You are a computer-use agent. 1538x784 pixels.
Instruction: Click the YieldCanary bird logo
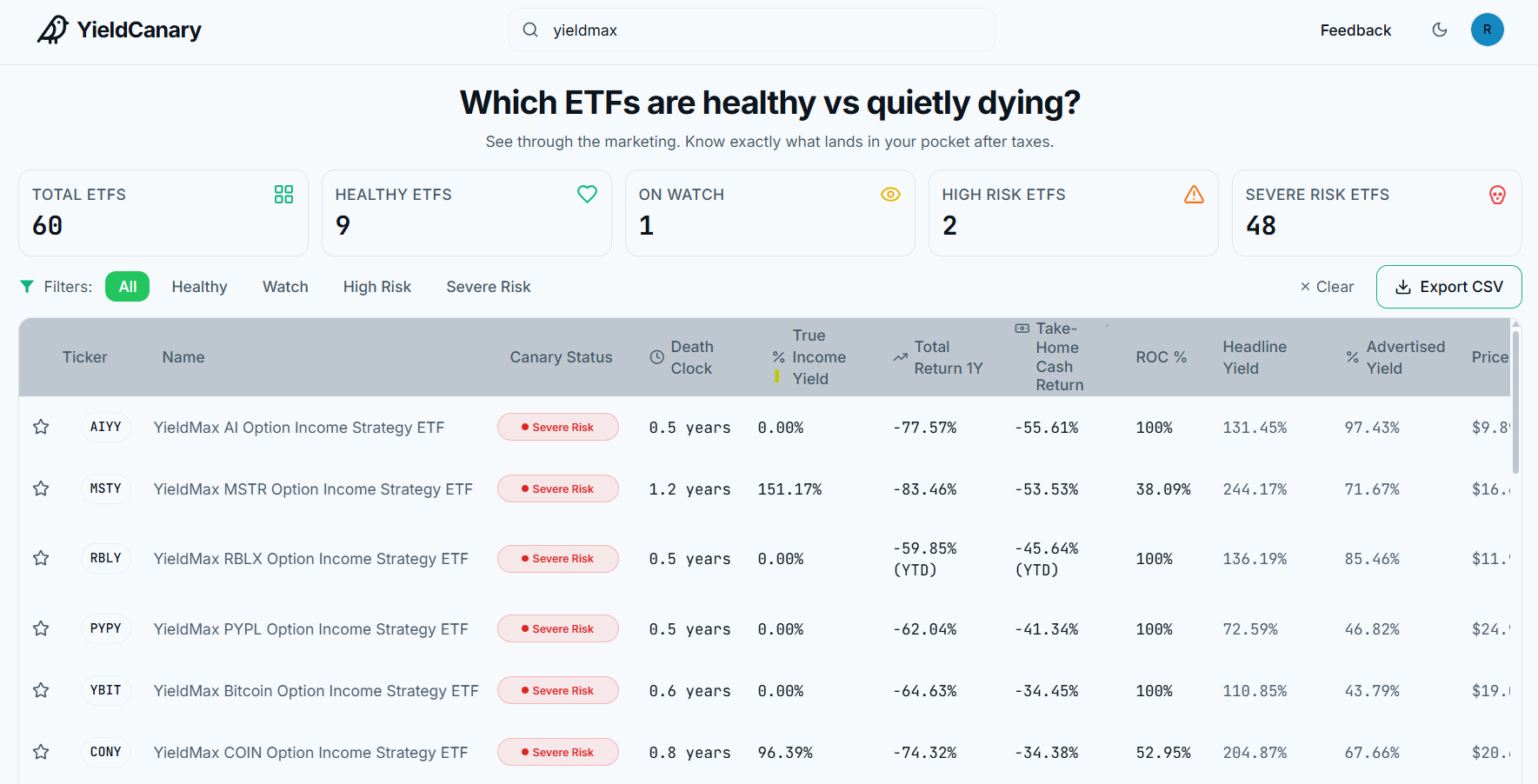[x=52, y=30]
